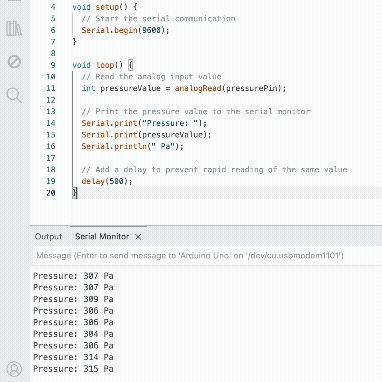Click the 'Pressure: 304 Pa' output line
382x382 pixels.
73,334
